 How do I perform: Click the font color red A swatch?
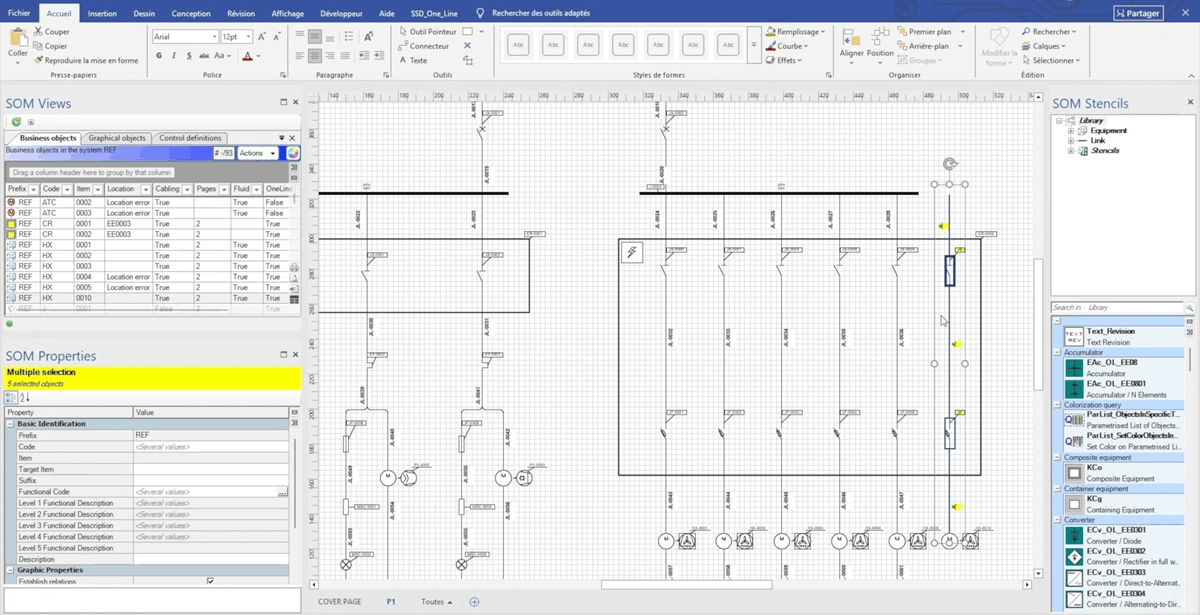(247, 56)
